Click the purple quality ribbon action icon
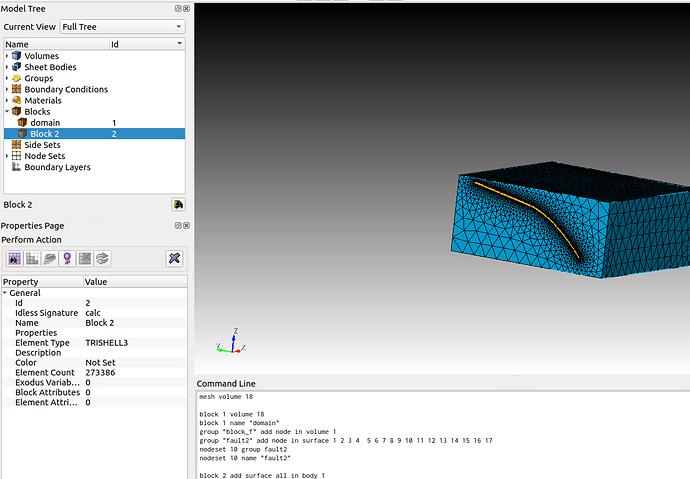The width and height of the screenshot is (690, 479). point(67,259)
